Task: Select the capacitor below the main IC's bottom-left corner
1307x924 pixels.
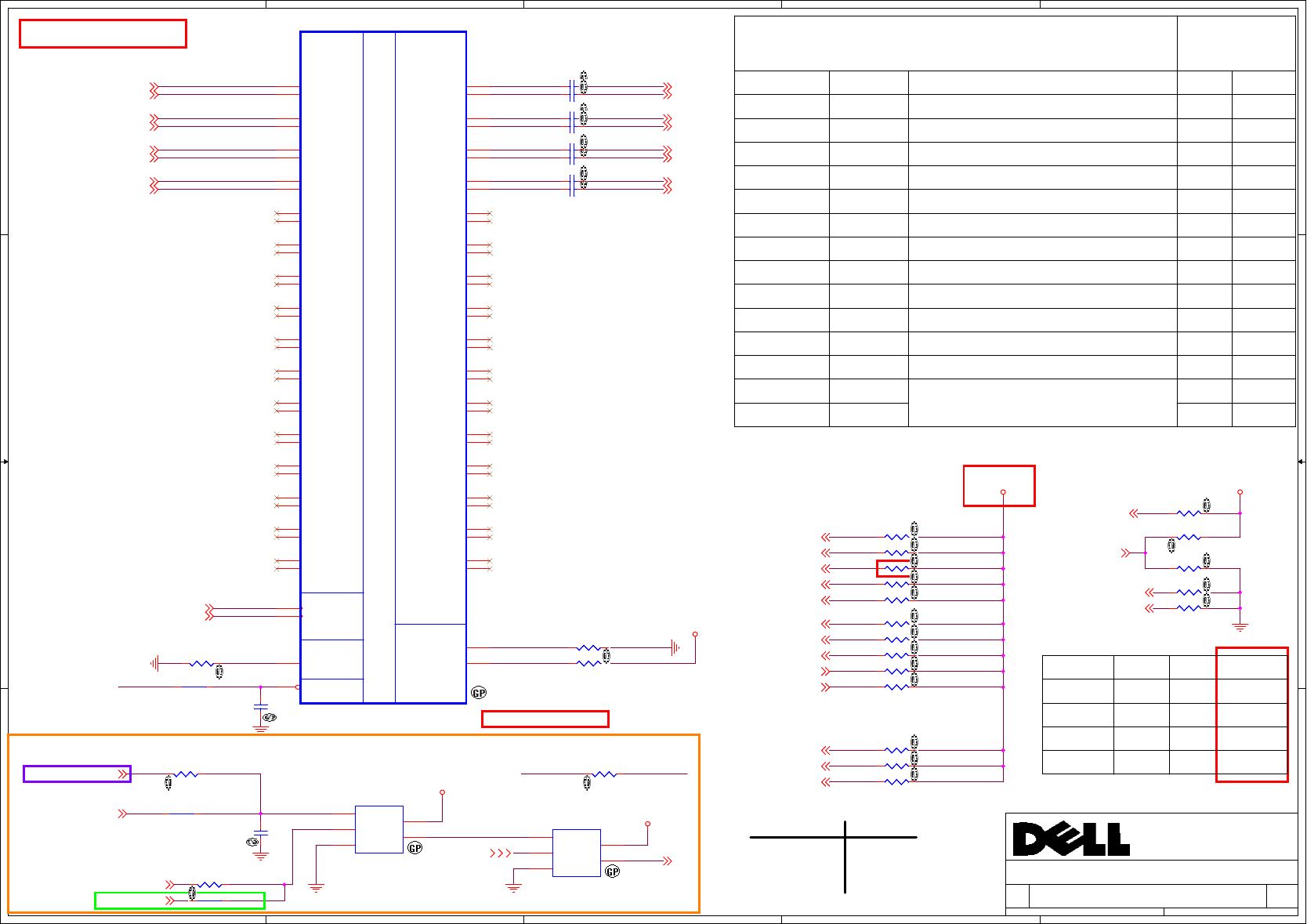Action: coord(261,707)
